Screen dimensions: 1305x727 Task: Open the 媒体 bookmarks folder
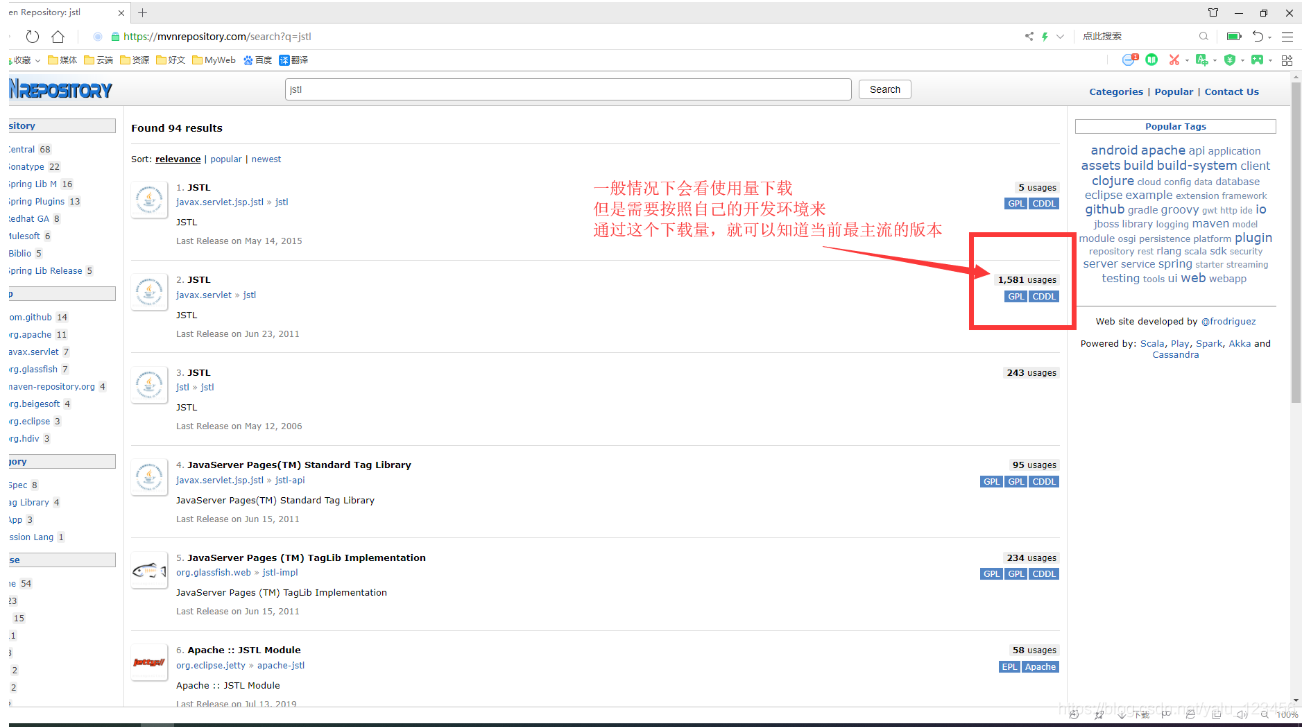tap(62, 60)
